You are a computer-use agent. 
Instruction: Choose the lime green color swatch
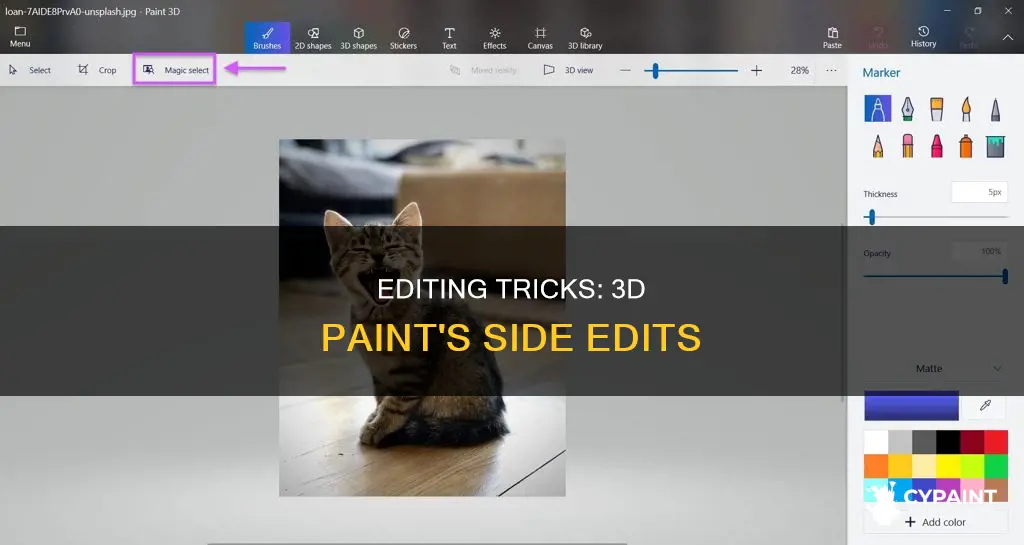[x=972, y=466]
